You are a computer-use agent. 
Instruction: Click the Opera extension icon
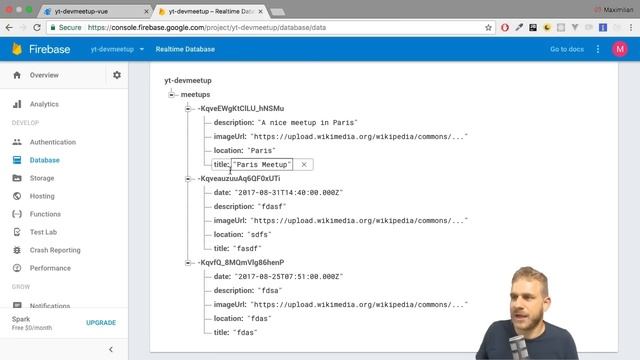coord(505,28)
